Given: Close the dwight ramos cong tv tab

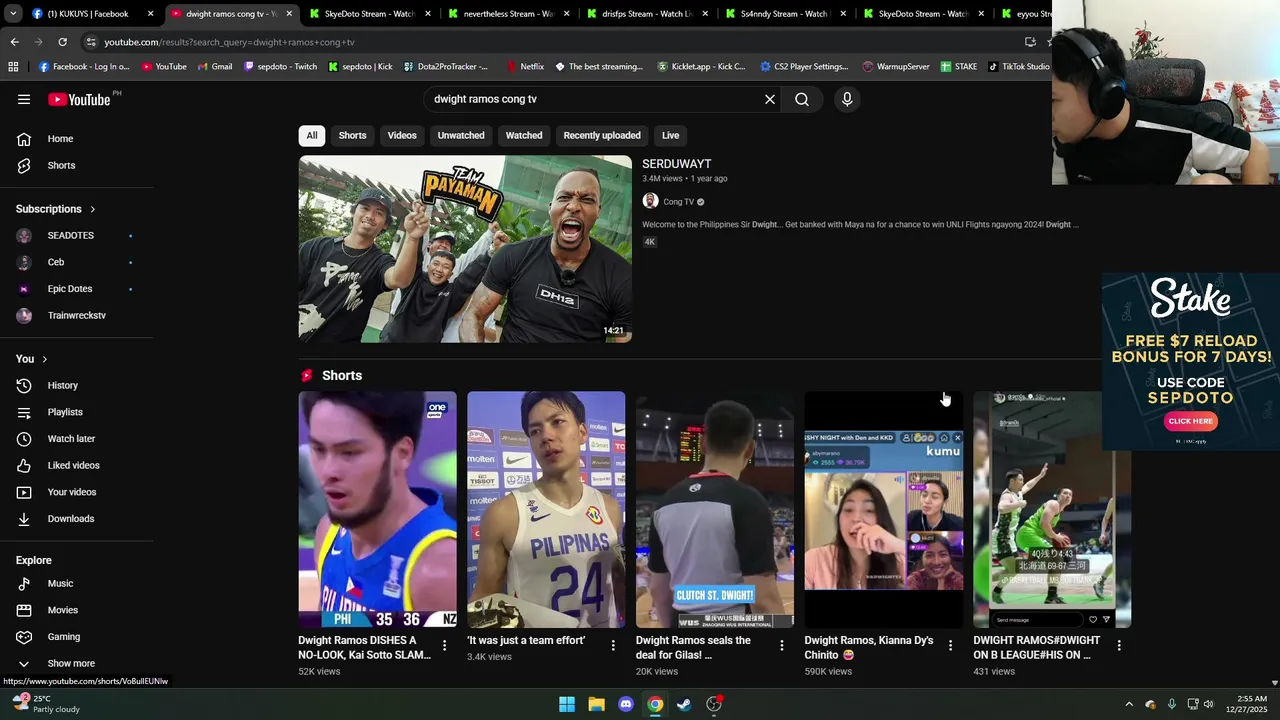Looking at the screenshot, I should click(290, 14).
